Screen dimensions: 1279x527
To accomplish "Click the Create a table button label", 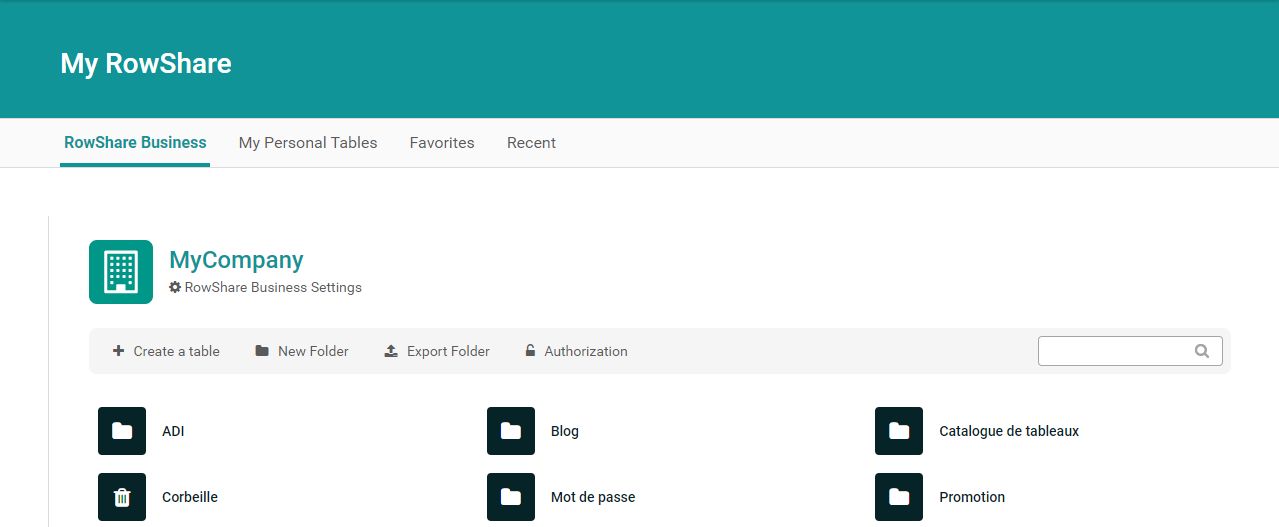I will click(x=176, y=351).
